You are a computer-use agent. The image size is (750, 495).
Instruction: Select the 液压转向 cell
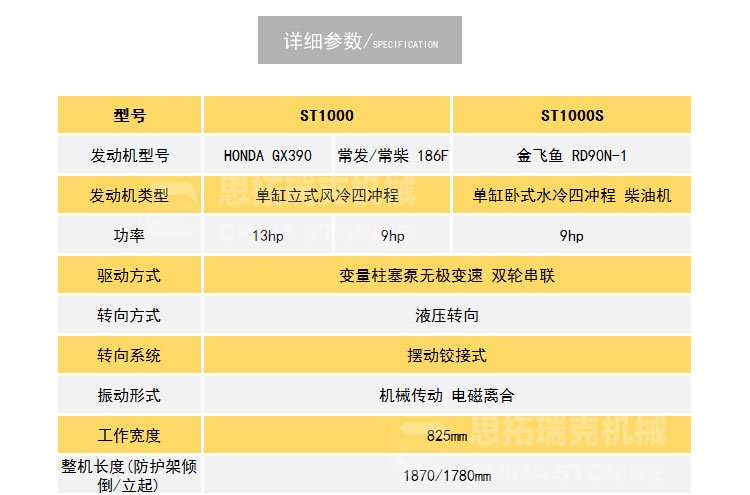[x=446, y=315]
